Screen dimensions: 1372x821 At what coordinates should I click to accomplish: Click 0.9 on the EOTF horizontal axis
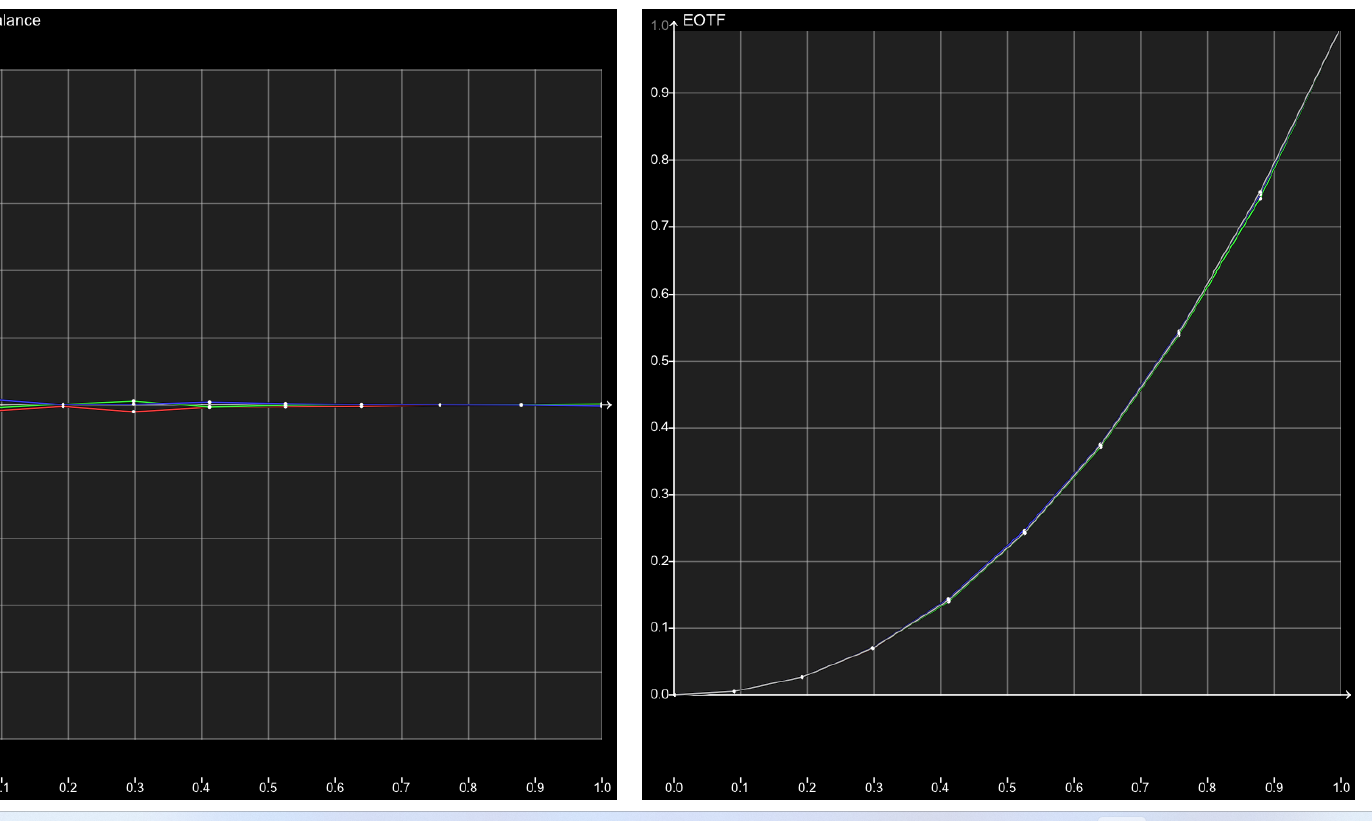coord(1274,787)
